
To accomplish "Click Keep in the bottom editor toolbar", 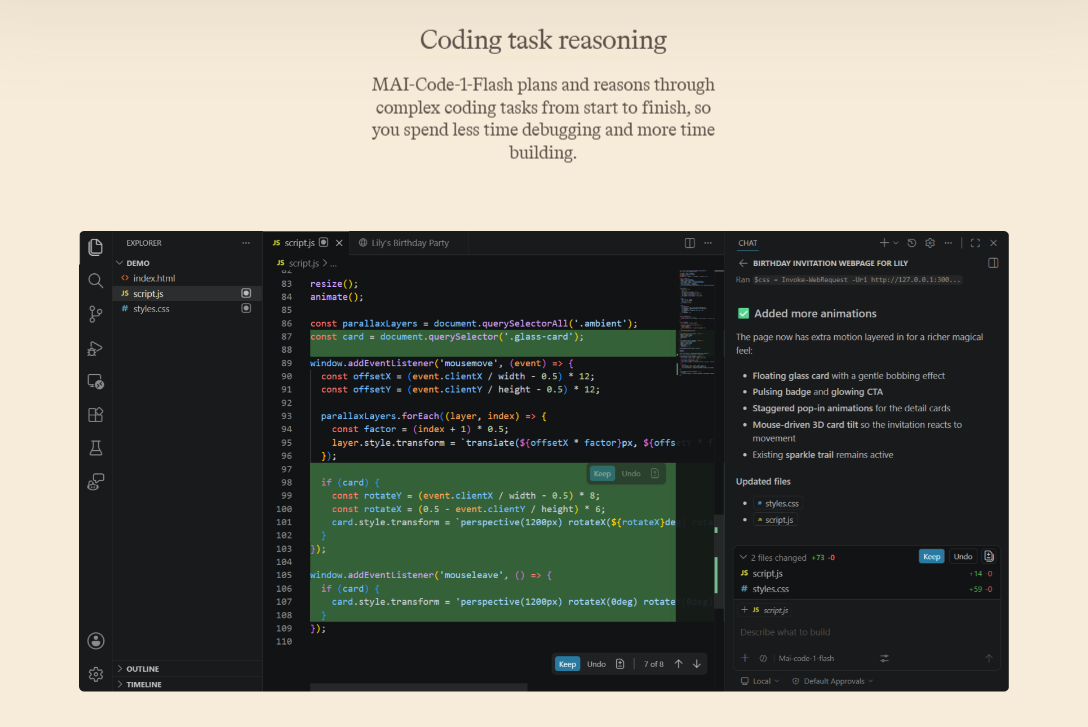I will (567, 664).
